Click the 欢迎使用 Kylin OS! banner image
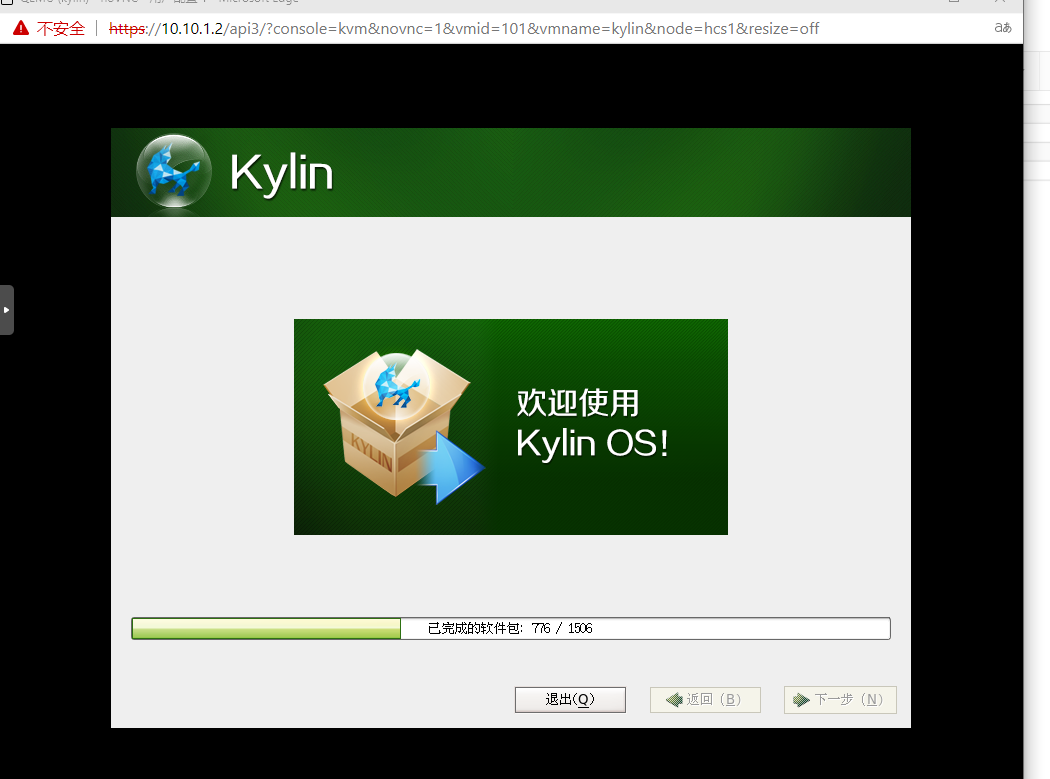This screenshot has width=1050, height=779. [511, 427]
